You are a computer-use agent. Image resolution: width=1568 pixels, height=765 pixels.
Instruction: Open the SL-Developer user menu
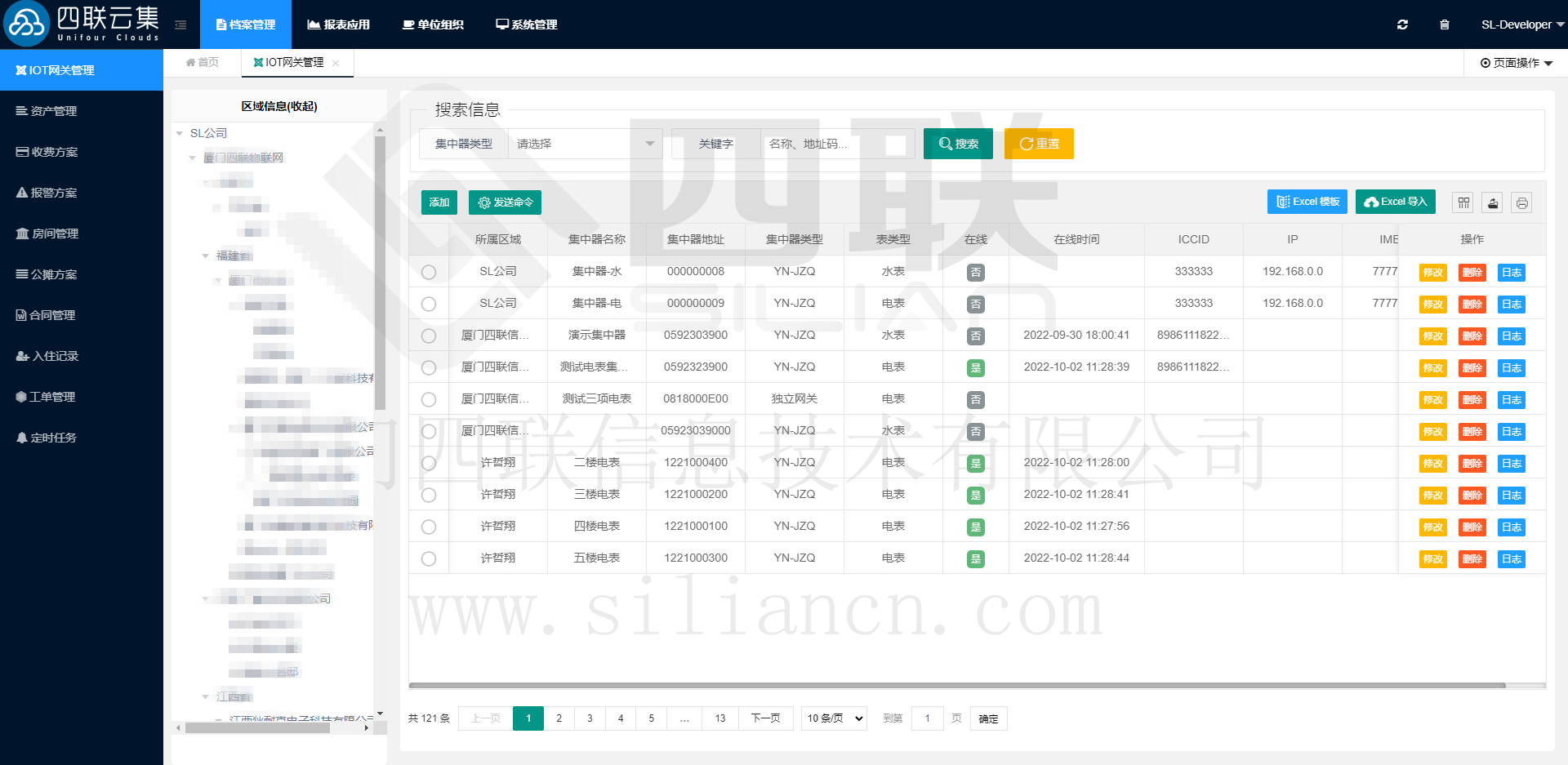click(x=1522, y=24)
